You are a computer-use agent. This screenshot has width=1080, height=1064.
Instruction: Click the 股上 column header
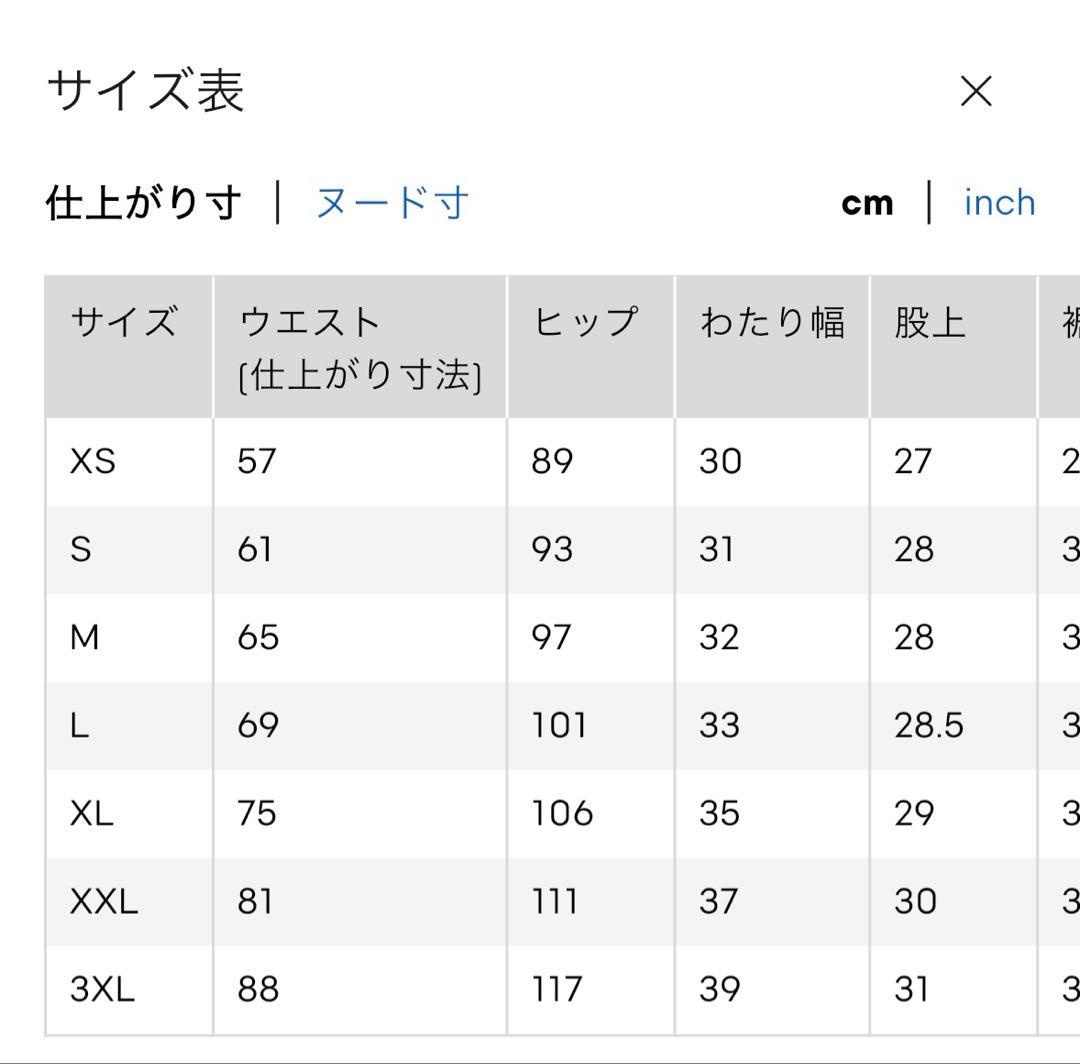[x=930, y=322]
